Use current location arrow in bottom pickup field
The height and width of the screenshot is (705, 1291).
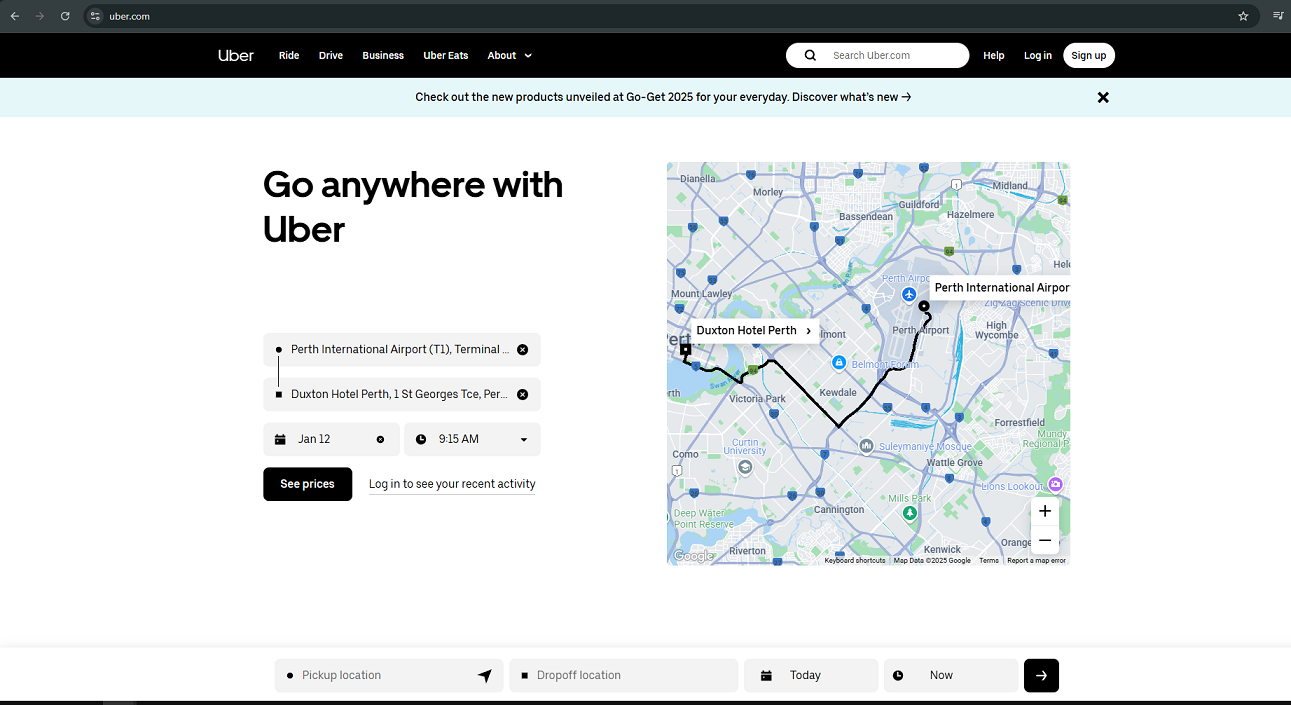pyautogui.click(x=485, y=675)
